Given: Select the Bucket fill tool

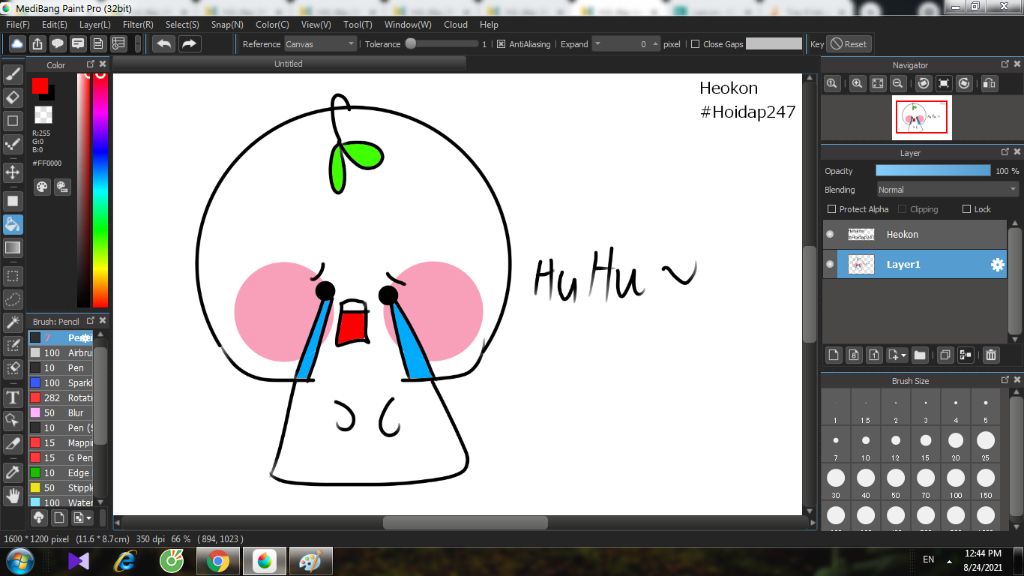Looking at the screenshot, I should [x=12, y=225].
